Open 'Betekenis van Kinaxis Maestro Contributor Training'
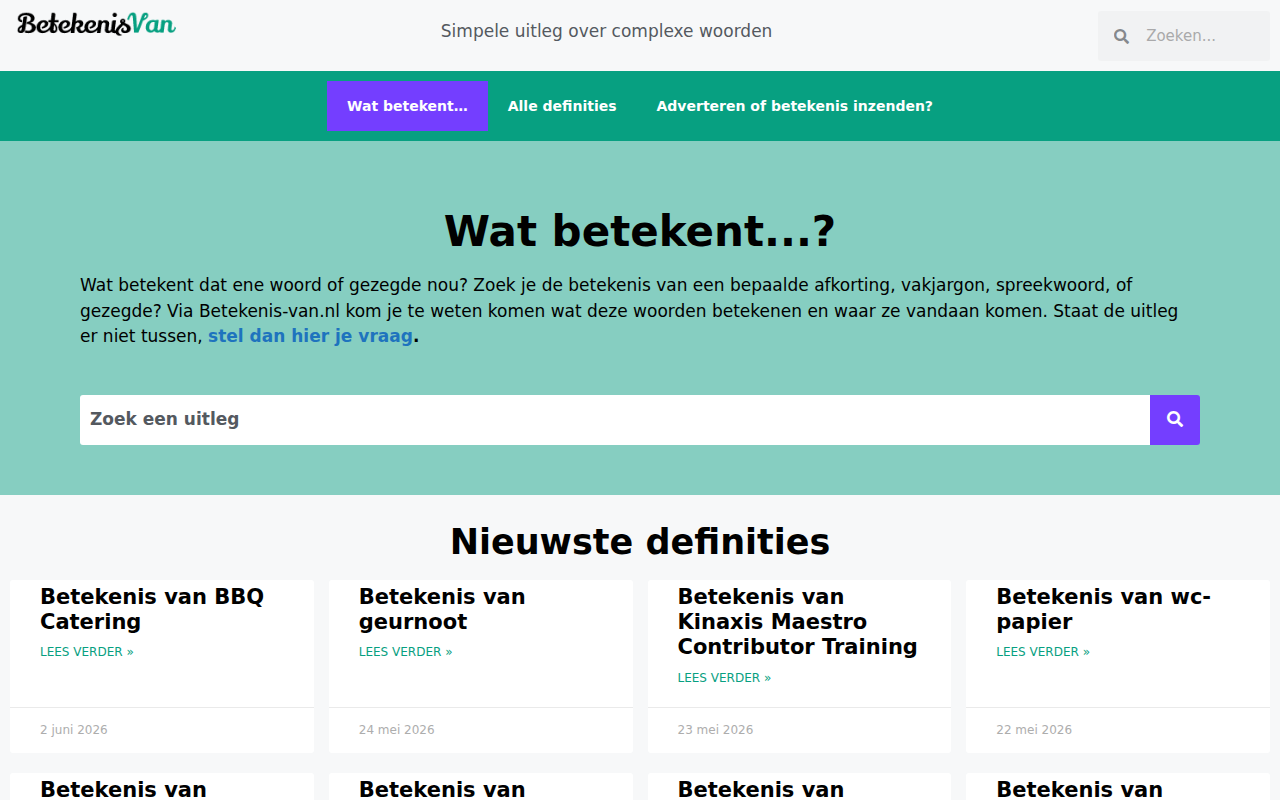The height and width of the screenshot is (800, 1280). tap(797, 622)
